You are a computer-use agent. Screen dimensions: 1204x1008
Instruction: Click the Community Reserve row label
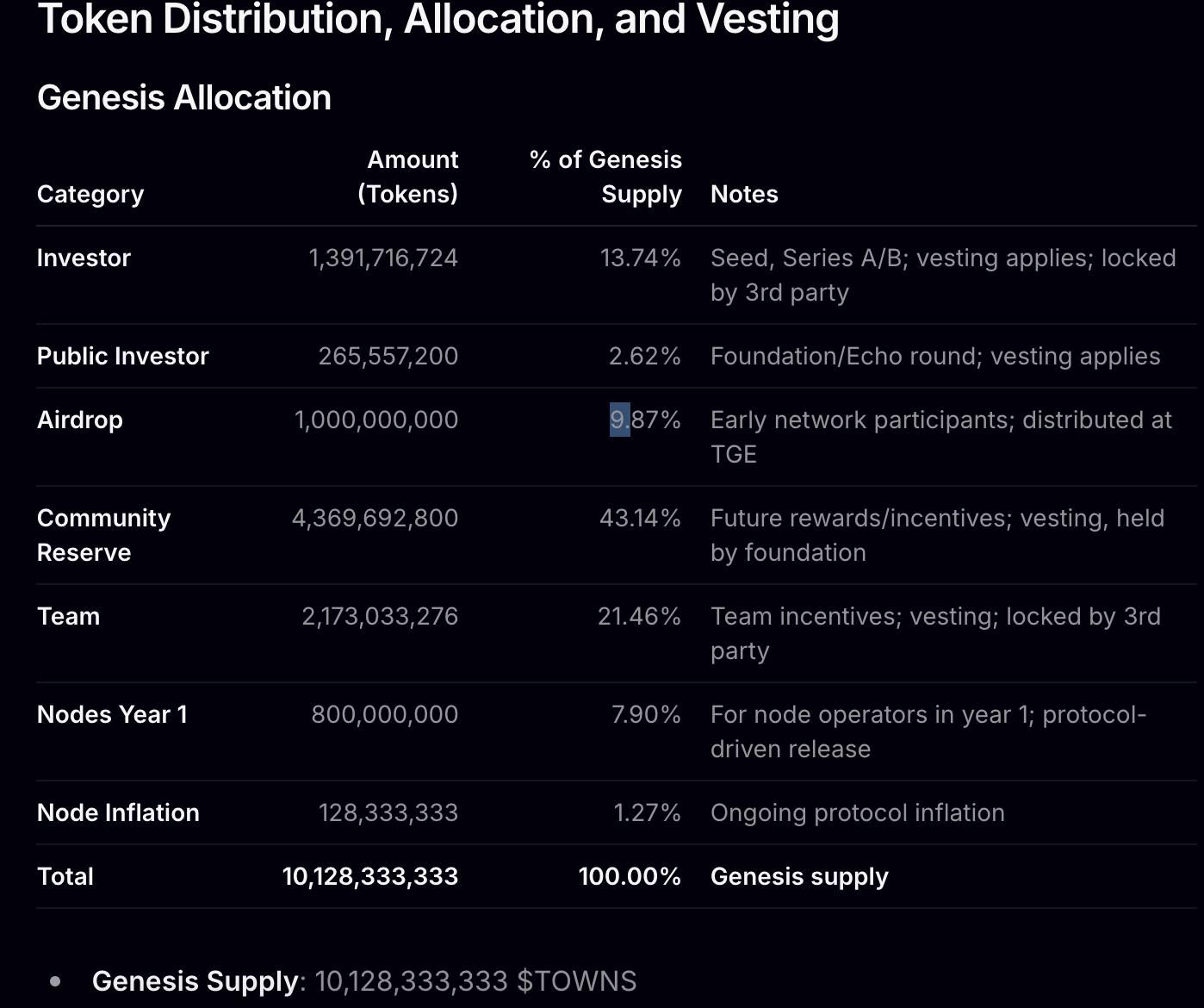click(x=103, y=534)
